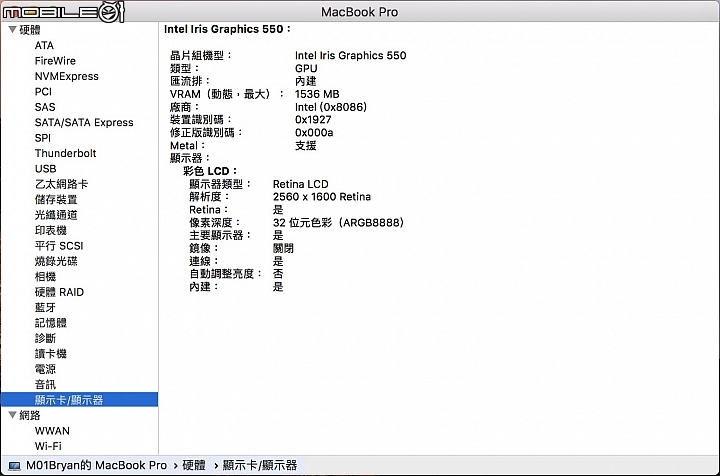The height and width of the screenshot is (476, 720).
Task: Click the 彩色 LCD heading
Action: (210, 171)
